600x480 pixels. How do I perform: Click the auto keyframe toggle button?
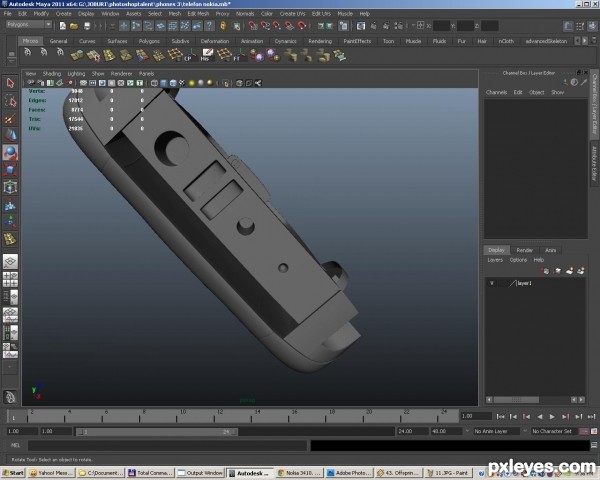pos(584,431)
